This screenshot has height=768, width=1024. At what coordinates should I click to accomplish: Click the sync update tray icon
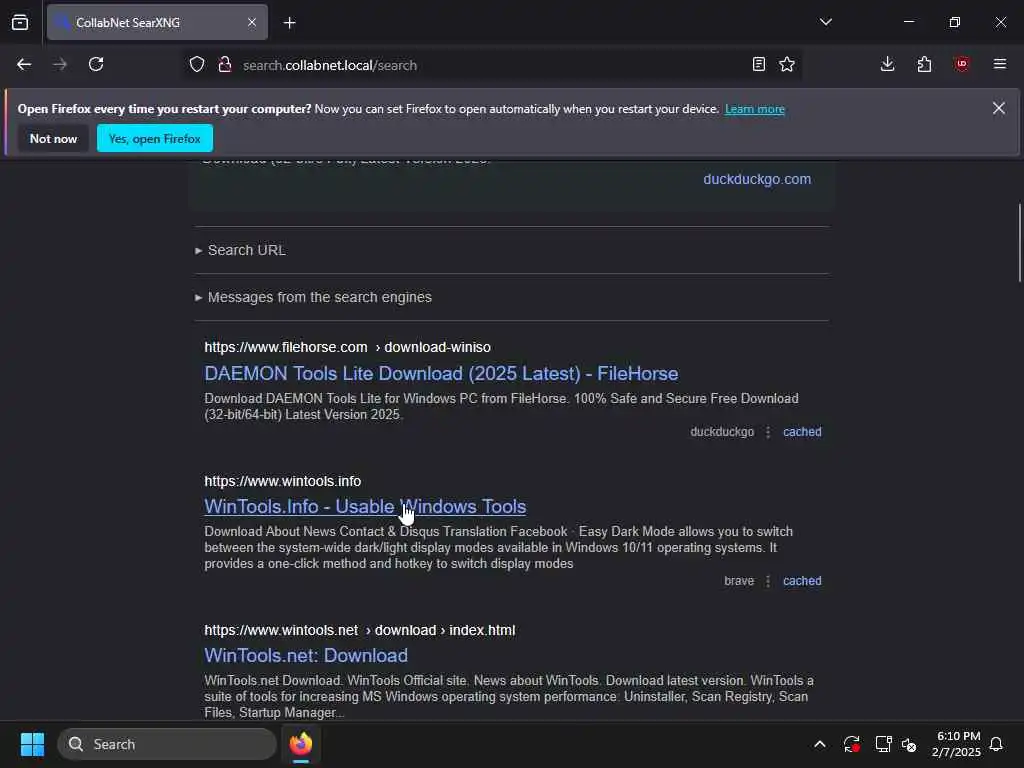[x=851, y=744]
